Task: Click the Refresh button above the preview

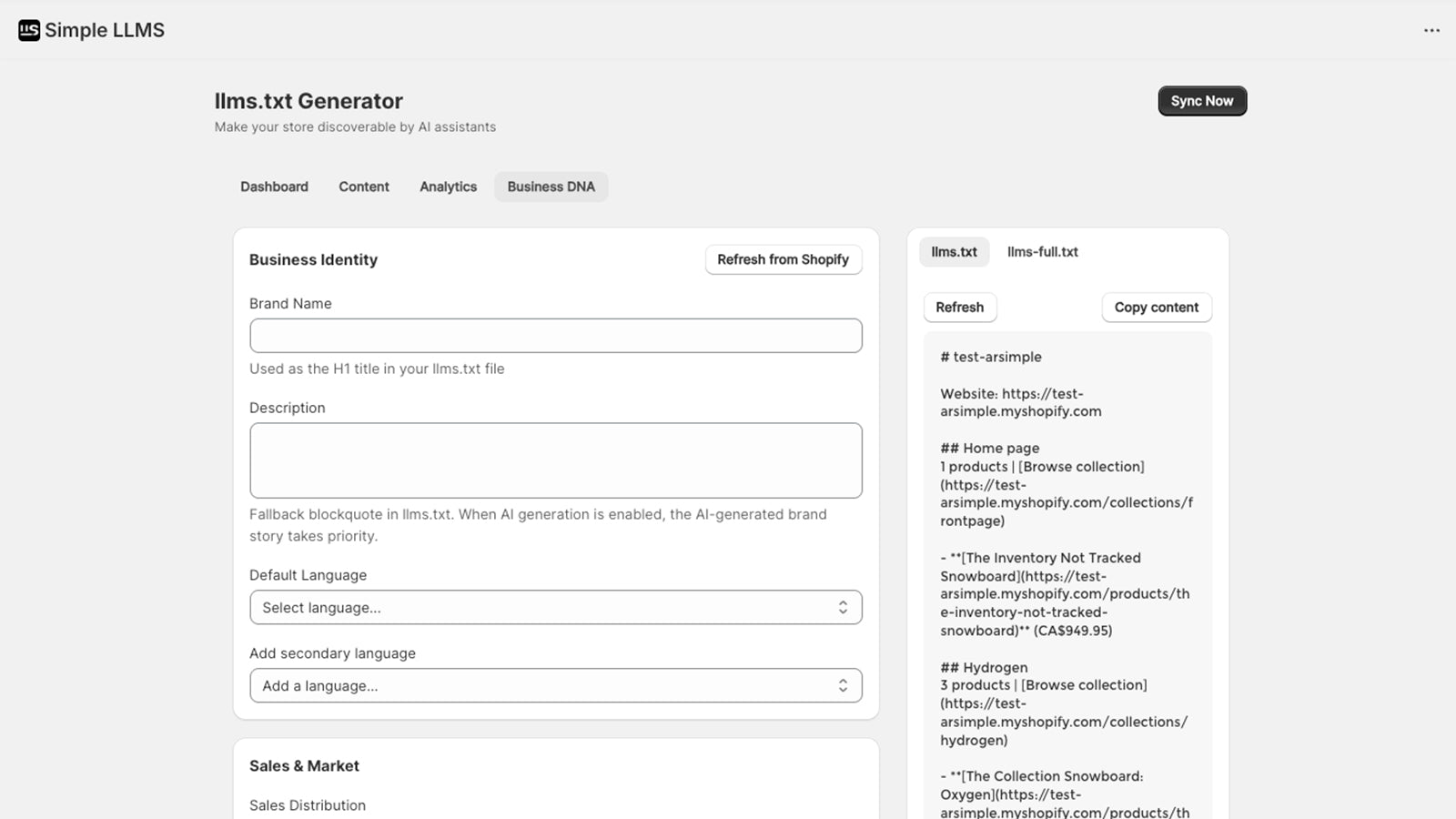Action: 959,308
